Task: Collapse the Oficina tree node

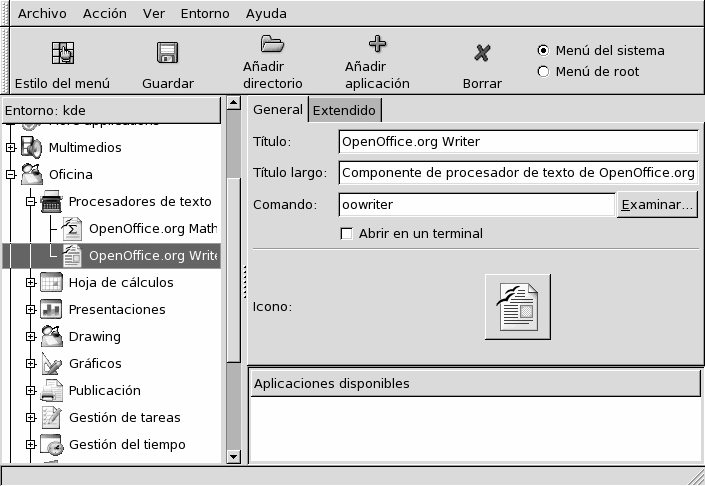Action: tap(11, 174)
